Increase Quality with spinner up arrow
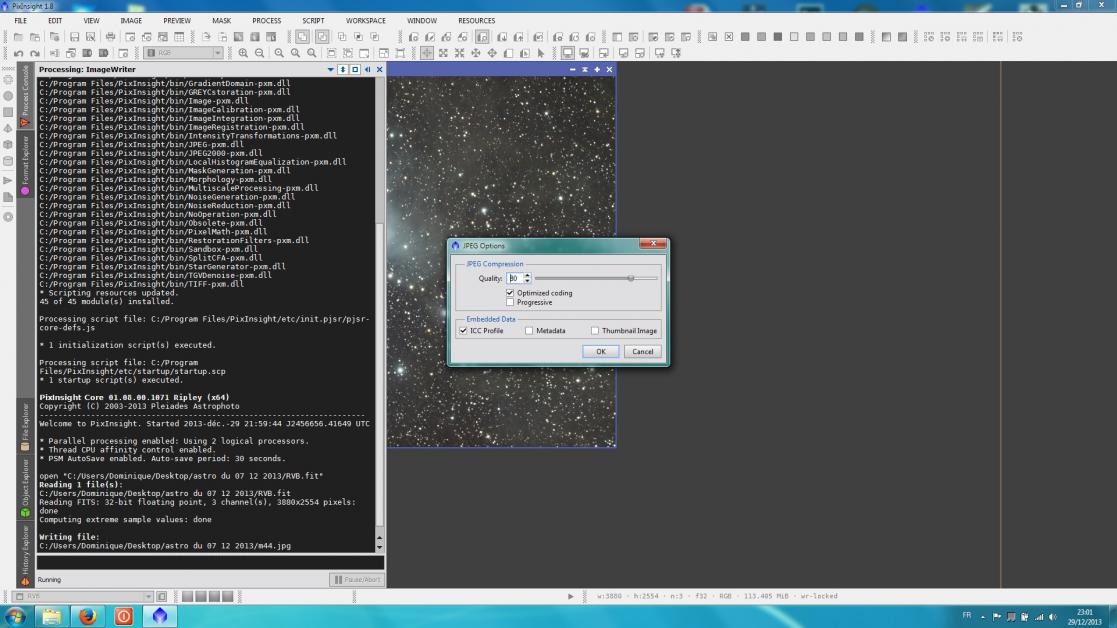The width and height of the screenshot is (1117, 628). point(527,276)
